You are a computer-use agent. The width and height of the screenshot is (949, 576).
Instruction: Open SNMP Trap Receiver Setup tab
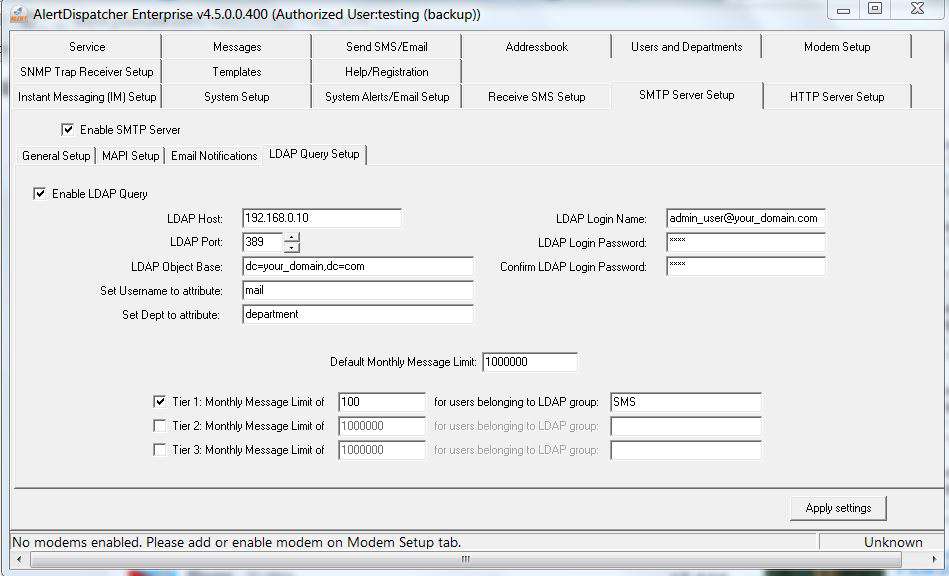(x=87, y=71)
